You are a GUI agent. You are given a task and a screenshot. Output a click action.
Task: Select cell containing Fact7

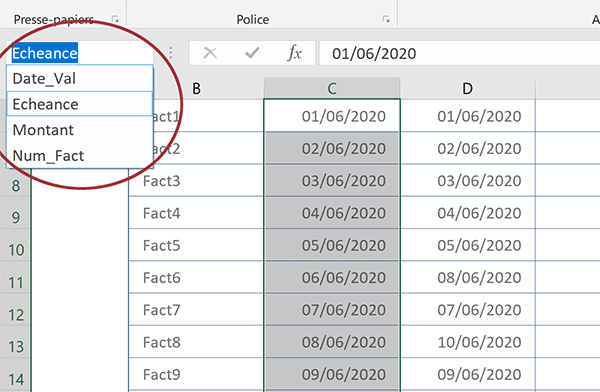(196, 310)
